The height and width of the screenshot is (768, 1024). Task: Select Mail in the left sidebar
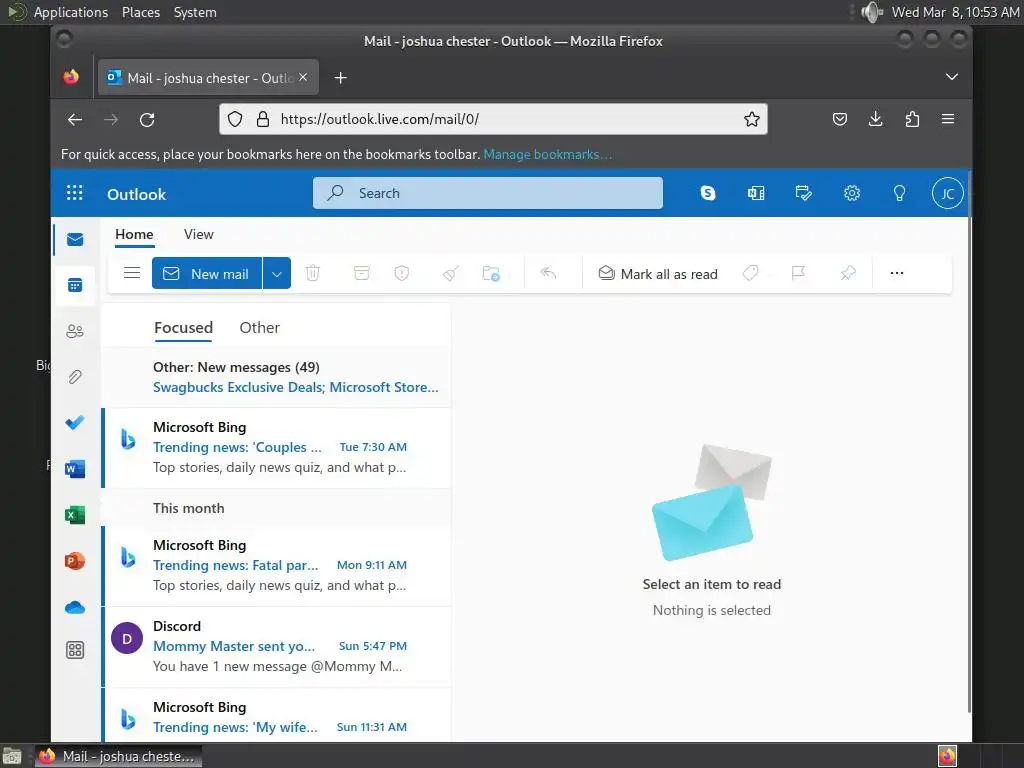point(75,239)
